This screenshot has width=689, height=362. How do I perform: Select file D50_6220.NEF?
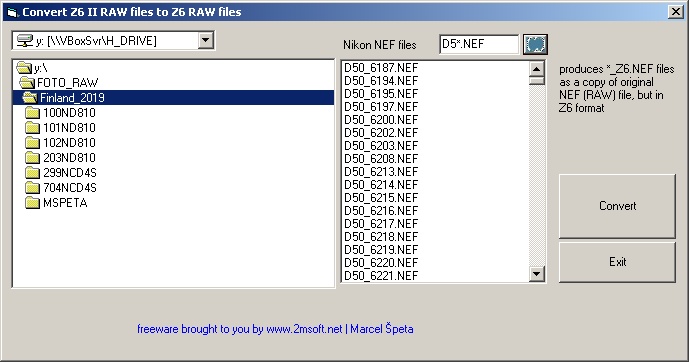point(381,263)
